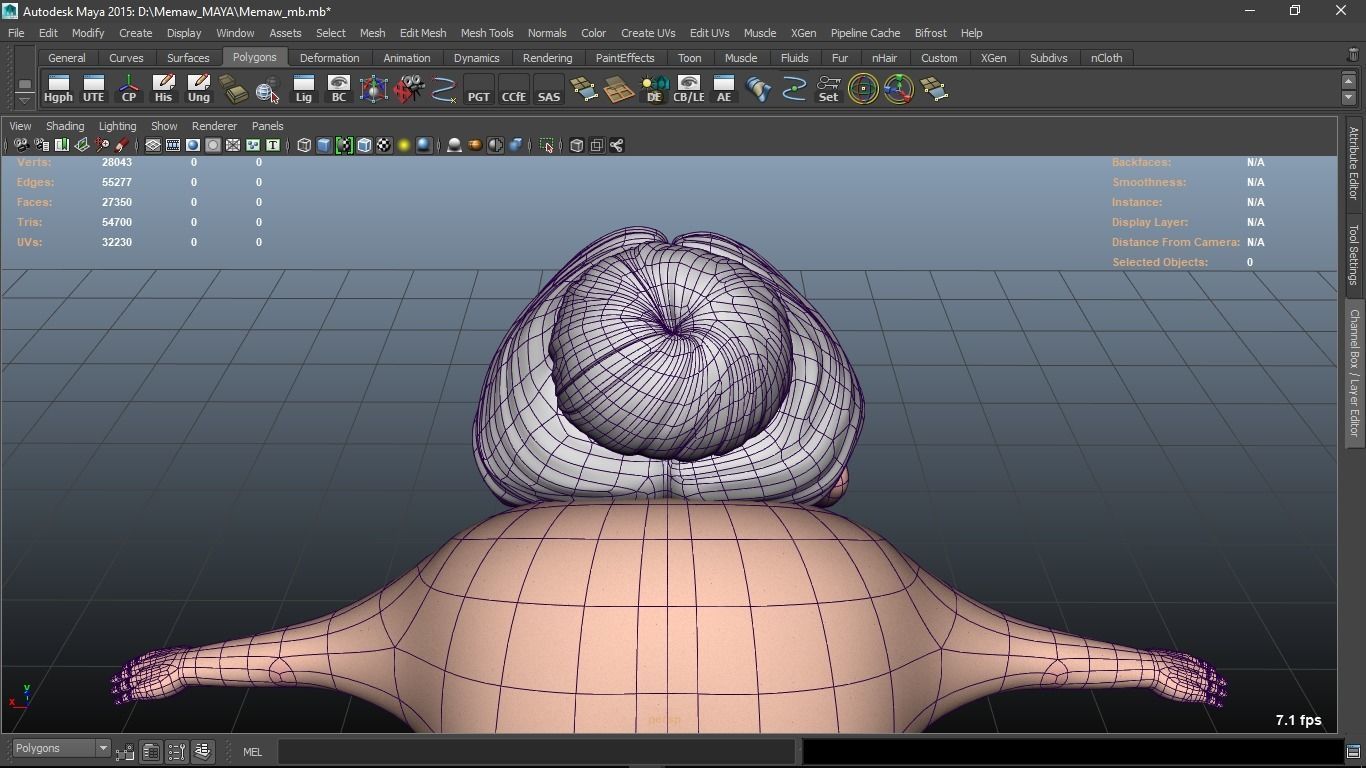Click the UV Texture Editor (UTE) shelf icon

coord(93,89)
